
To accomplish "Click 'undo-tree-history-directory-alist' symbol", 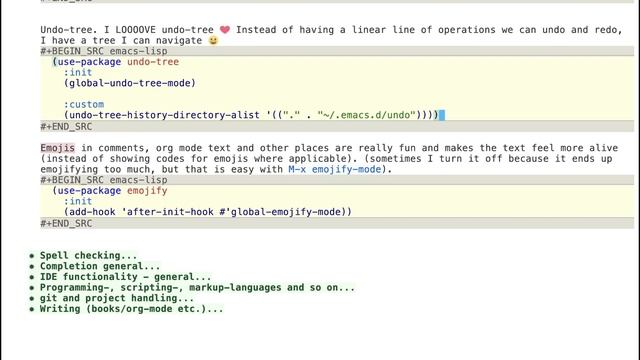I will (164, 115).
